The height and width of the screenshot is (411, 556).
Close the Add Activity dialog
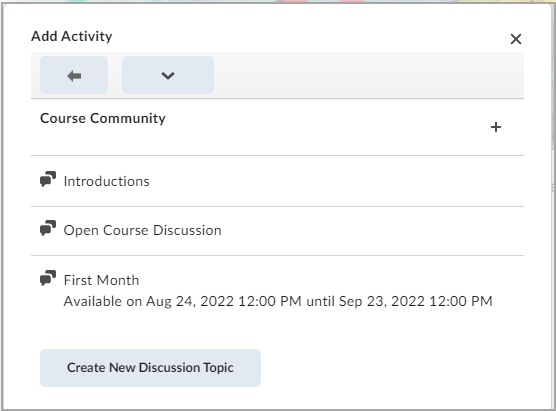coord(516,39)
